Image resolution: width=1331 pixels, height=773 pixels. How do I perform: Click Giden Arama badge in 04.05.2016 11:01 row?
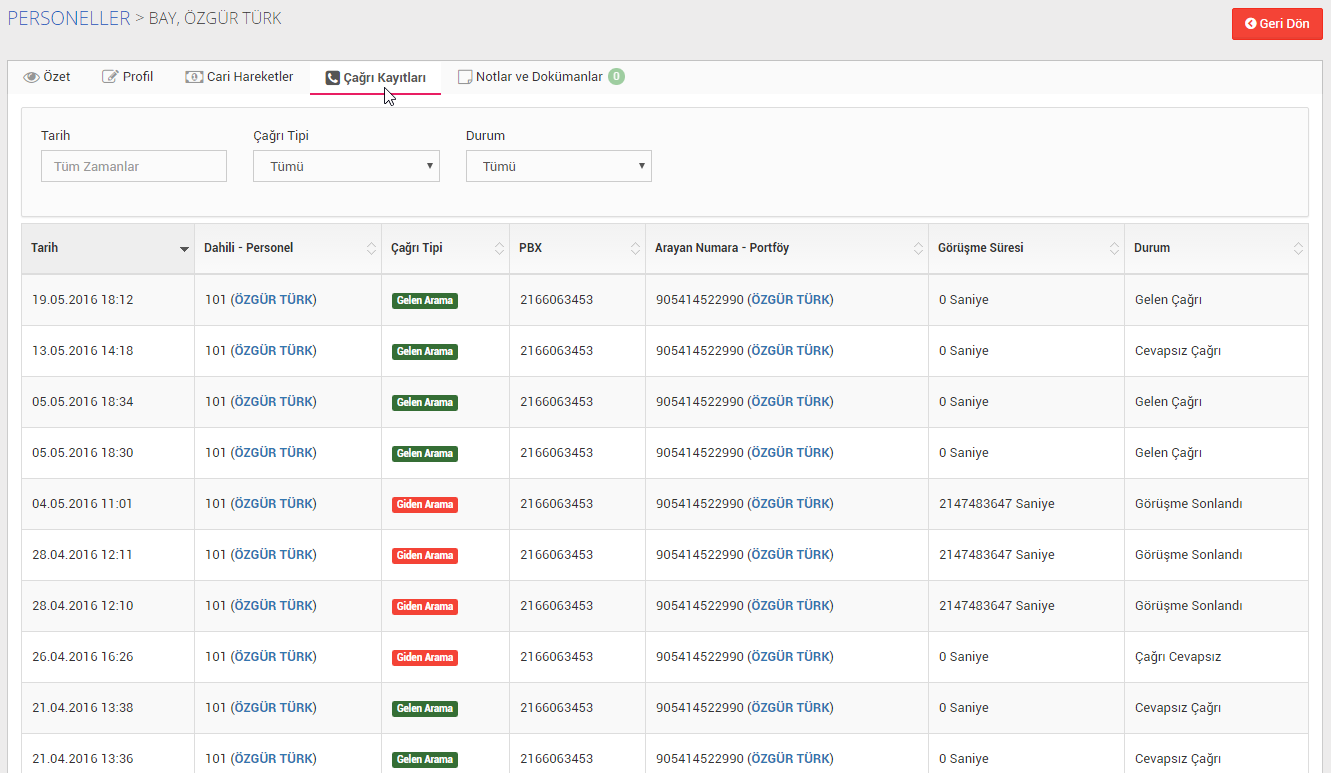425,504
